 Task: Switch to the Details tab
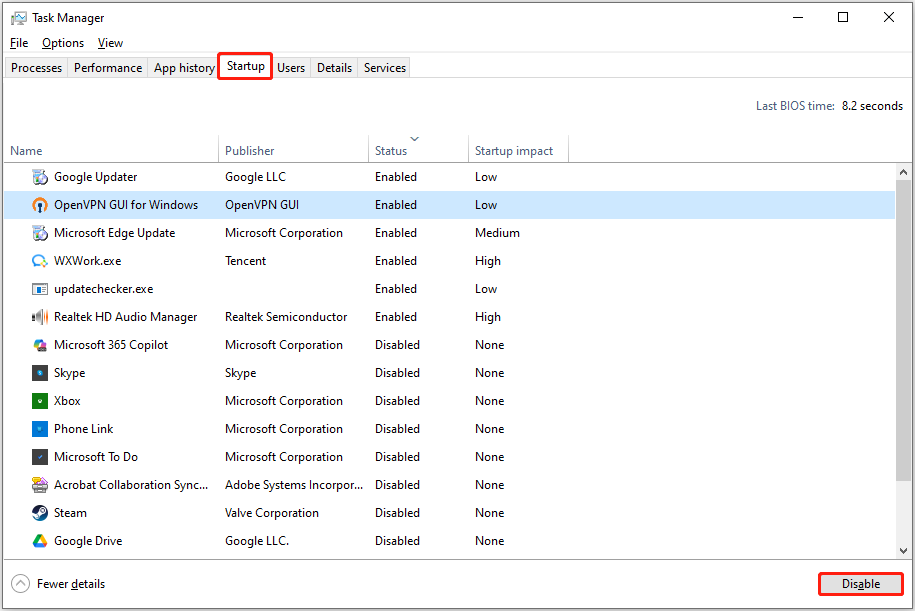pos(334,68)
